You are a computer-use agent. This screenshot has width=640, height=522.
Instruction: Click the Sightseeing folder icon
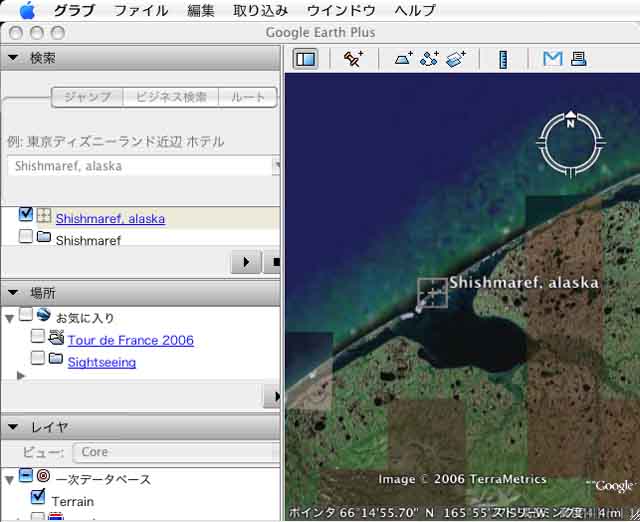[x=56, y=359]
